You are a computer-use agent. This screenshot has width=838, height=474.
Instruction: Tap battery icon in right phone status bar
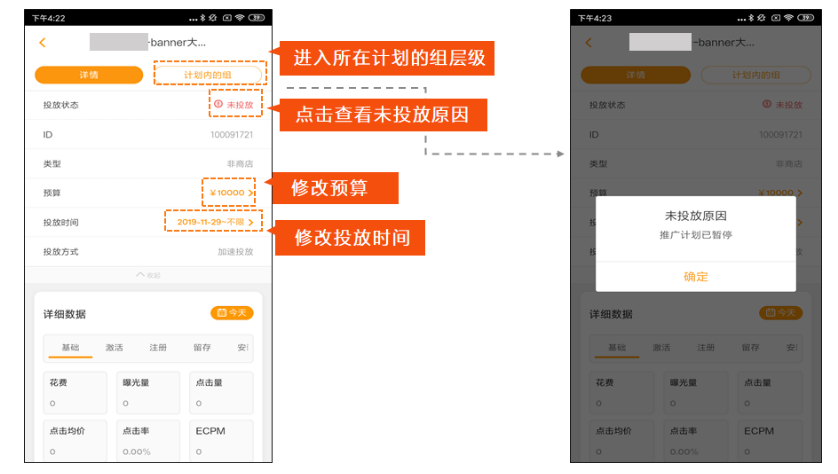point(805,18)
